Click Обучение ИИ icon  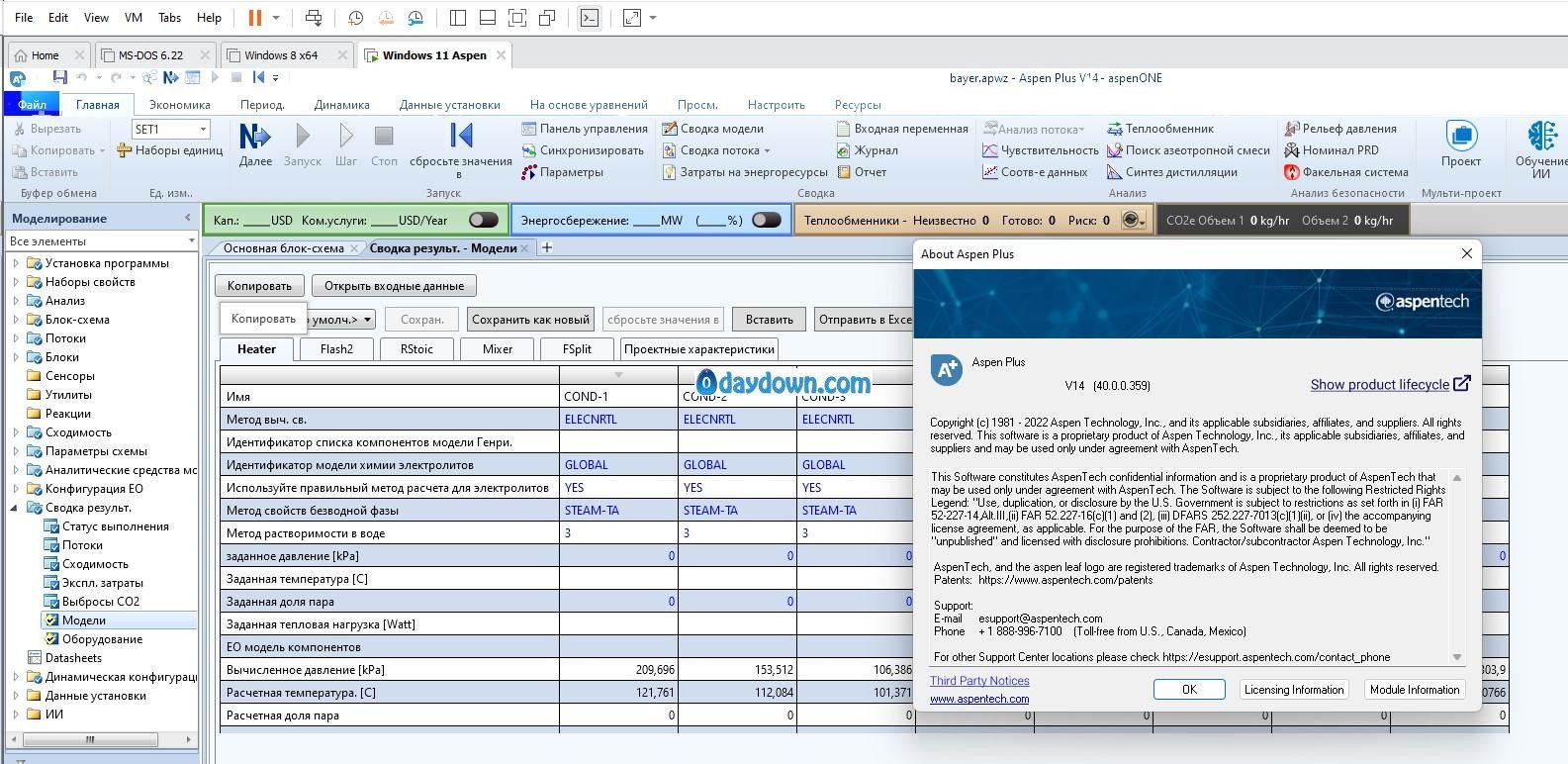(1541, 136)
